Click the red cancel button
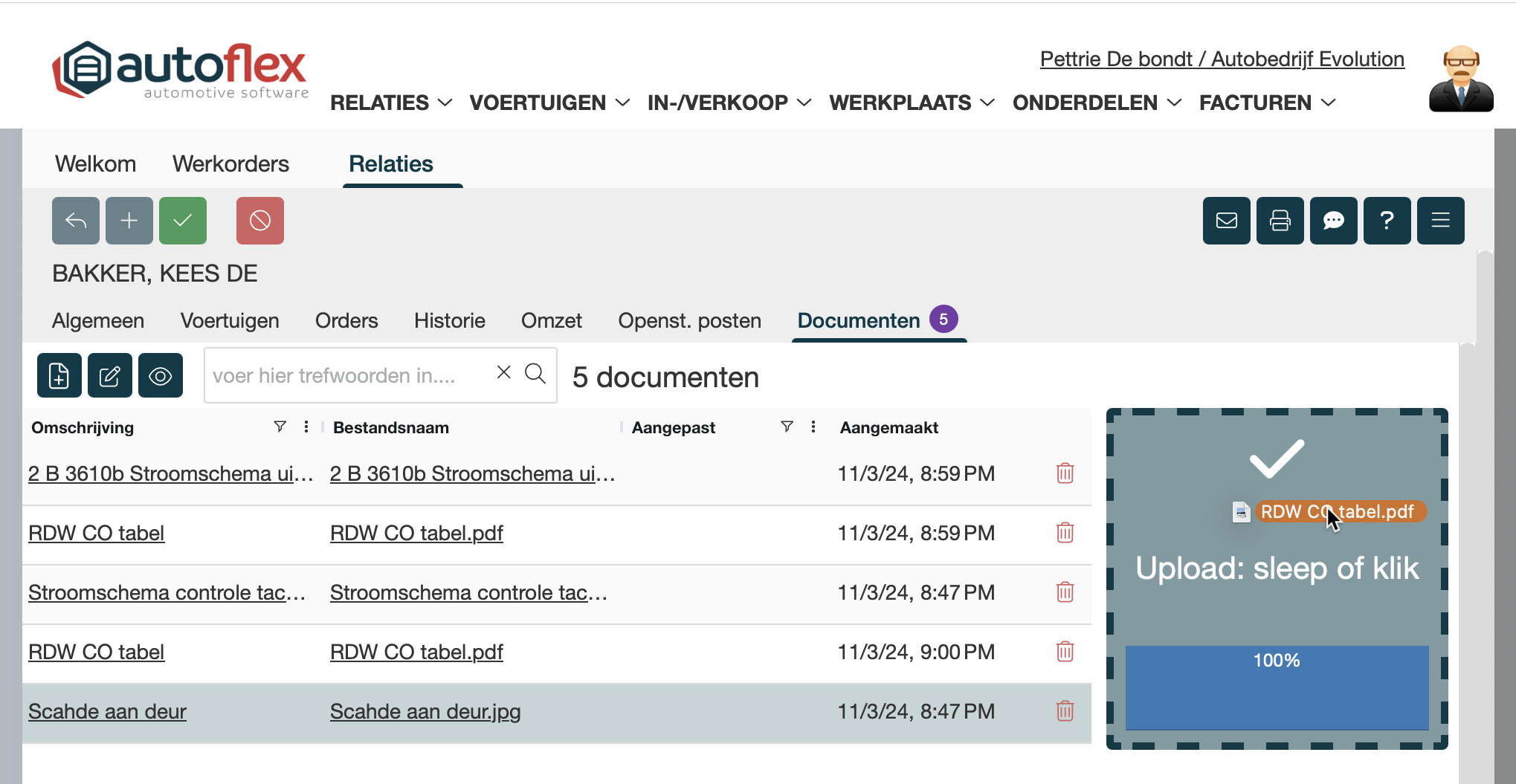The height and width of the screenshot is (784, 1516). [260, 221]
